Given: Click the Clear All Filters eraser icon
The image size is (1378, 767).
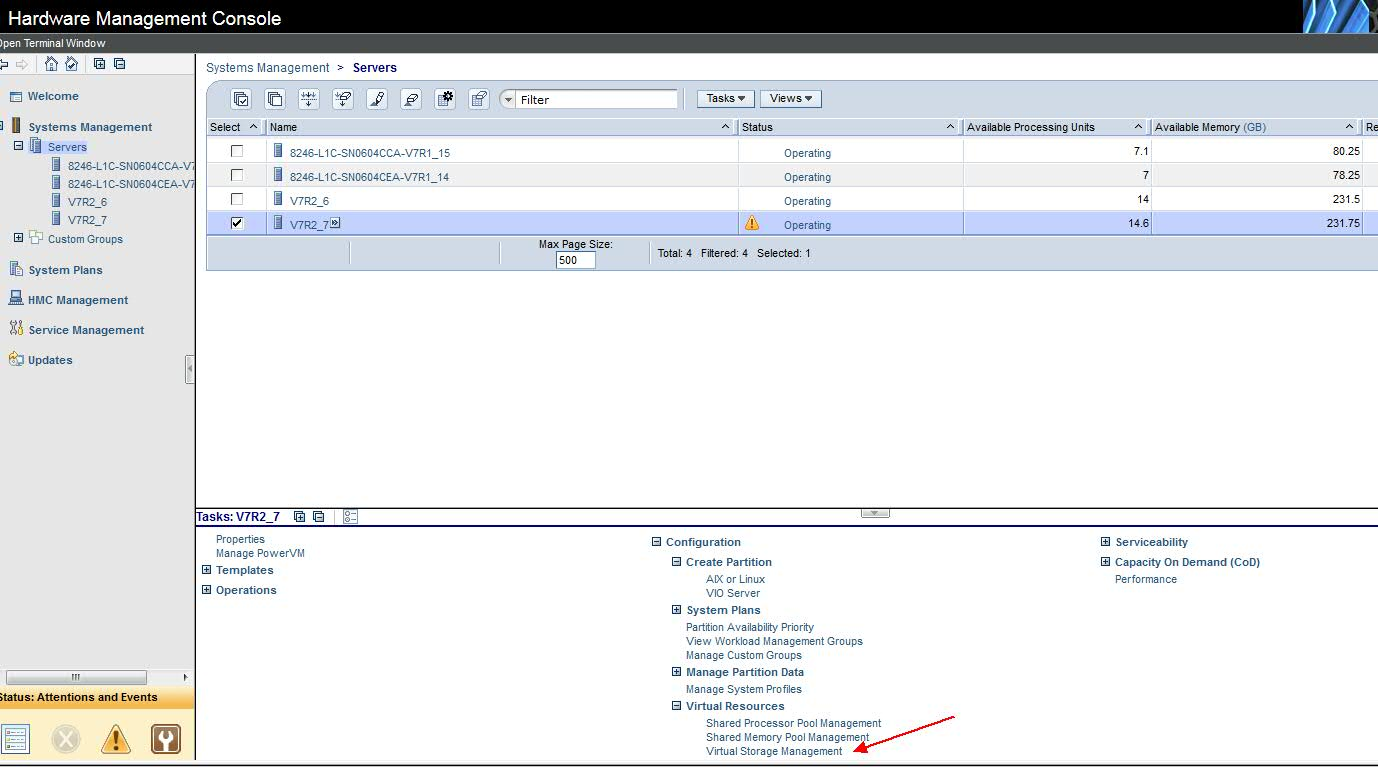Looking at the screenshot, I should coord(411,99).
